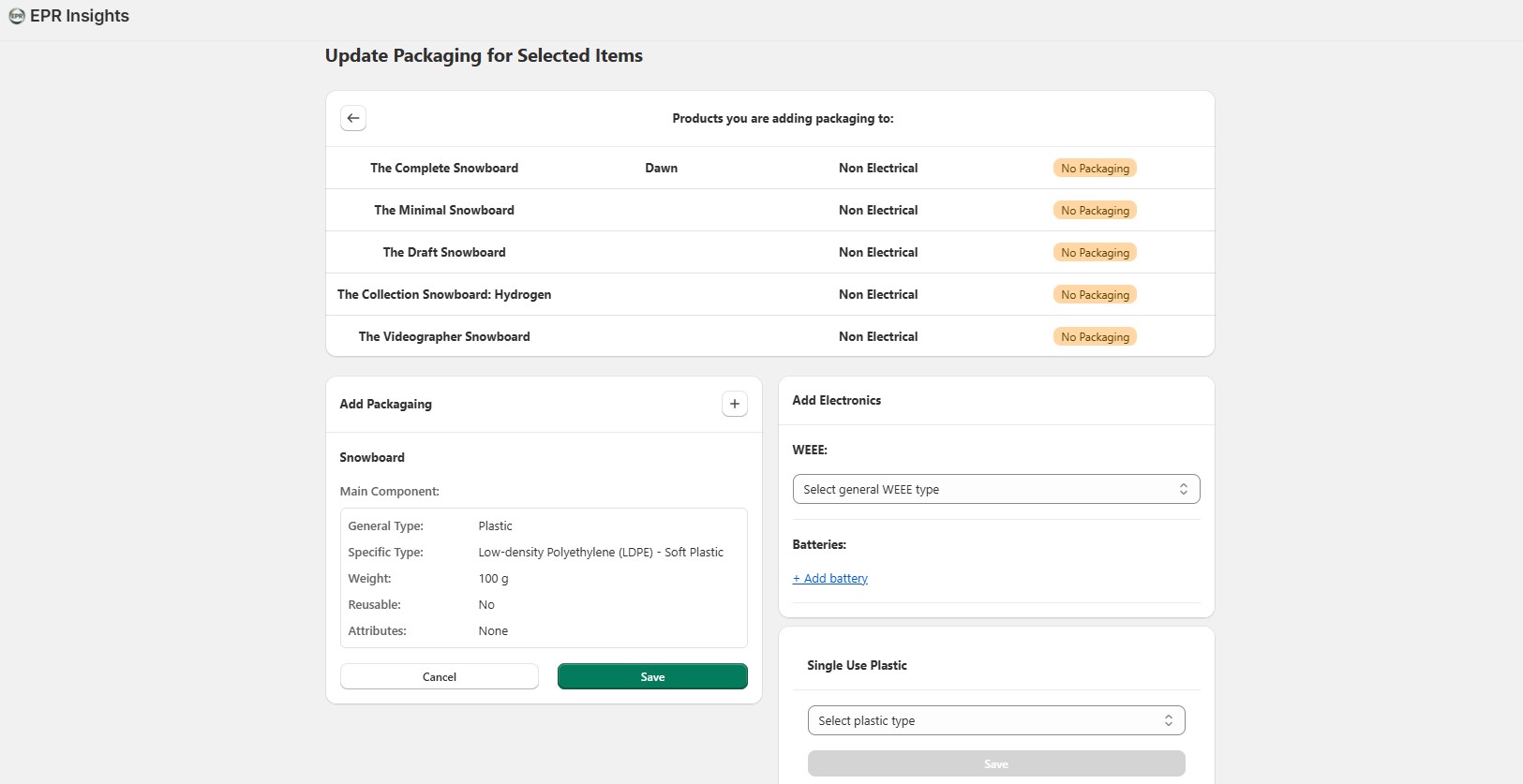Click the Main Component label
Image resolution: width=1523 pixels, height=784 pixels.
[389, 491]
